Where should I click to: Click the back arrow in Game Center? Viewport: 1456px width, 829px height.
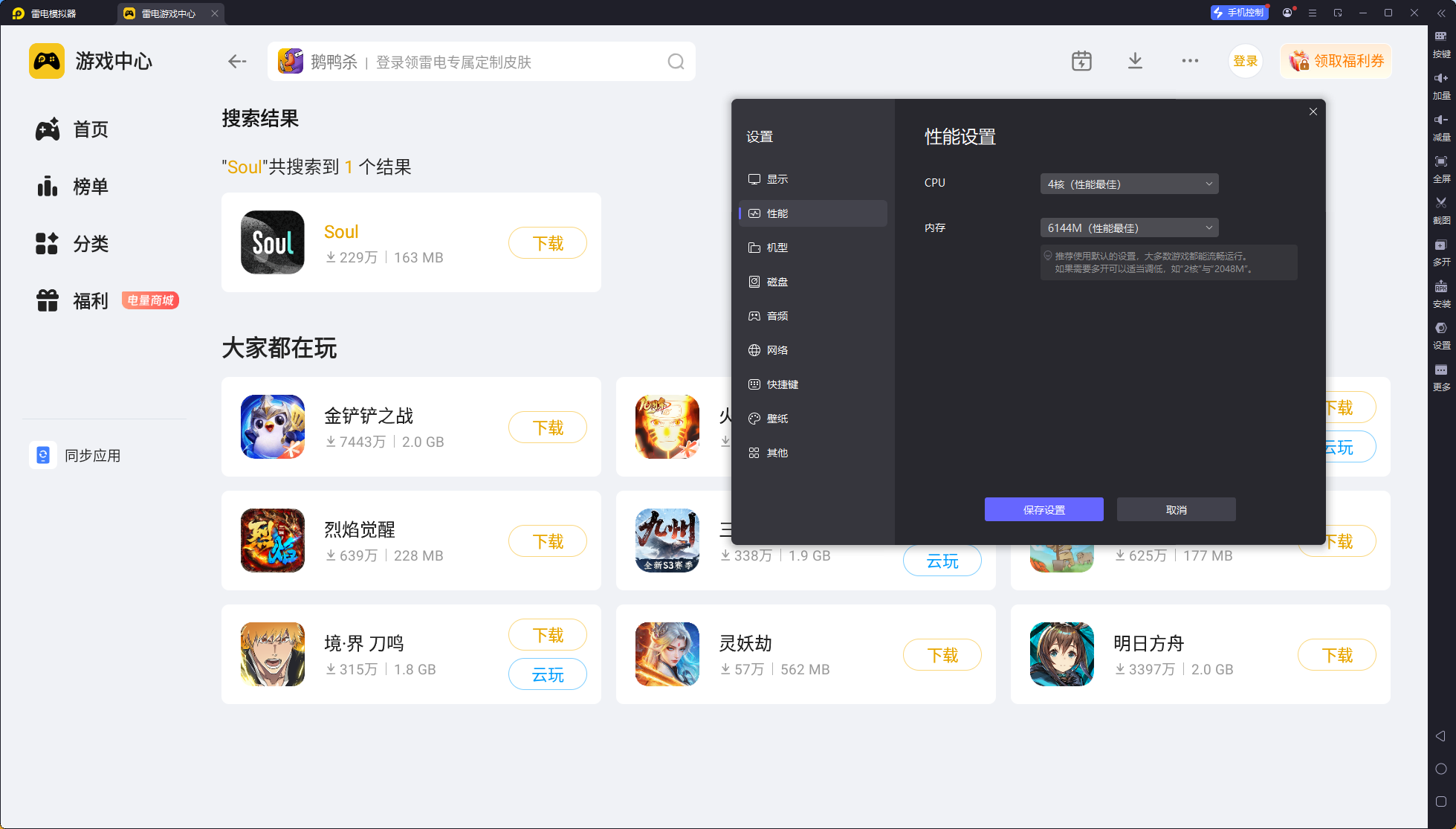point(237,62)
